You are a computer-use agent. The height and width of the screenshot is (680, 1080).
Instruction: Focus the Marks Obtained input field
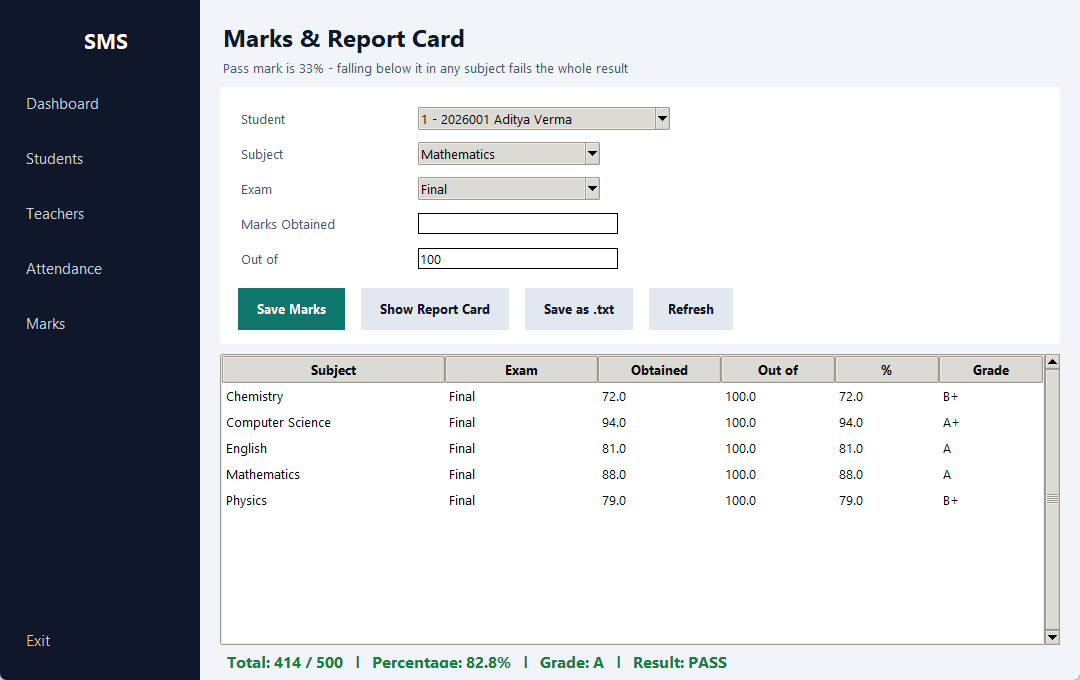[517, 224]
